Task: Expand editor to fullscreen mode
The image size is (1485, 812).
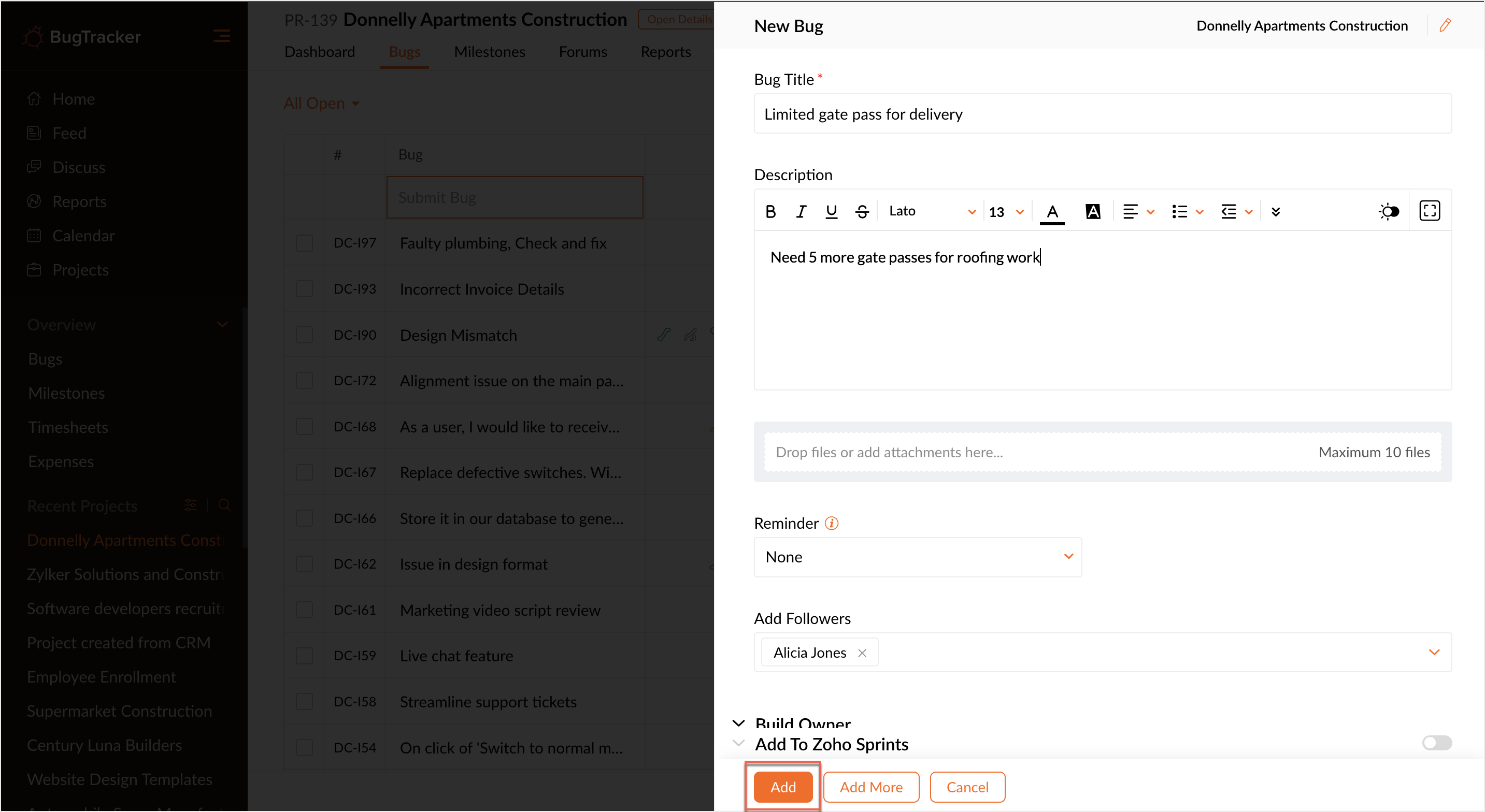Action: point(1430,211)
